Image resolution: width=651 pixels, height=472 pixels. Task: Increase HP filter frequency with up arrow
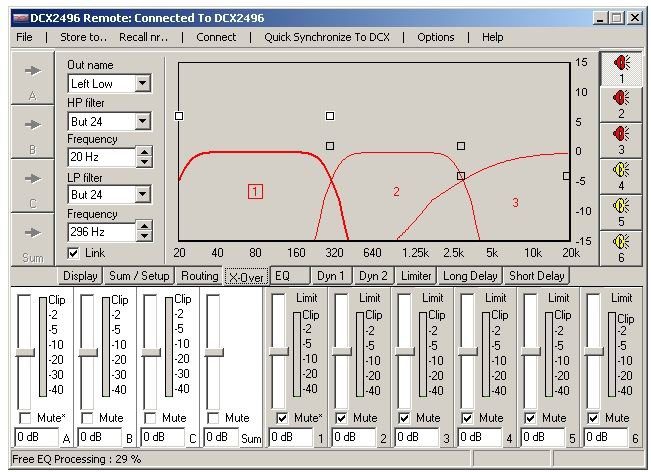(x=144, y=152)
